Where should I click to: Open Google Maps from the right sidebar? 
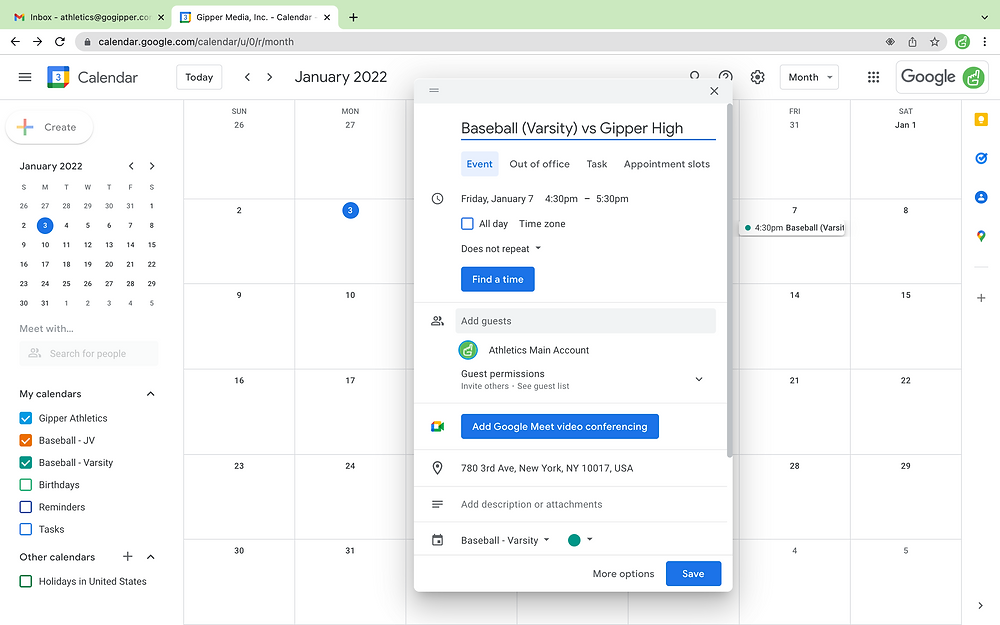tap(981, 236)
